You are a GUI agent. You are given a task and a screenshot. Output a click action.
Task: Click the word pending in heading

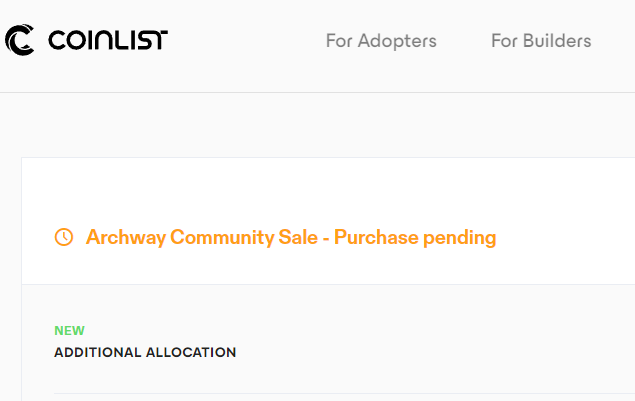(460, 238)
